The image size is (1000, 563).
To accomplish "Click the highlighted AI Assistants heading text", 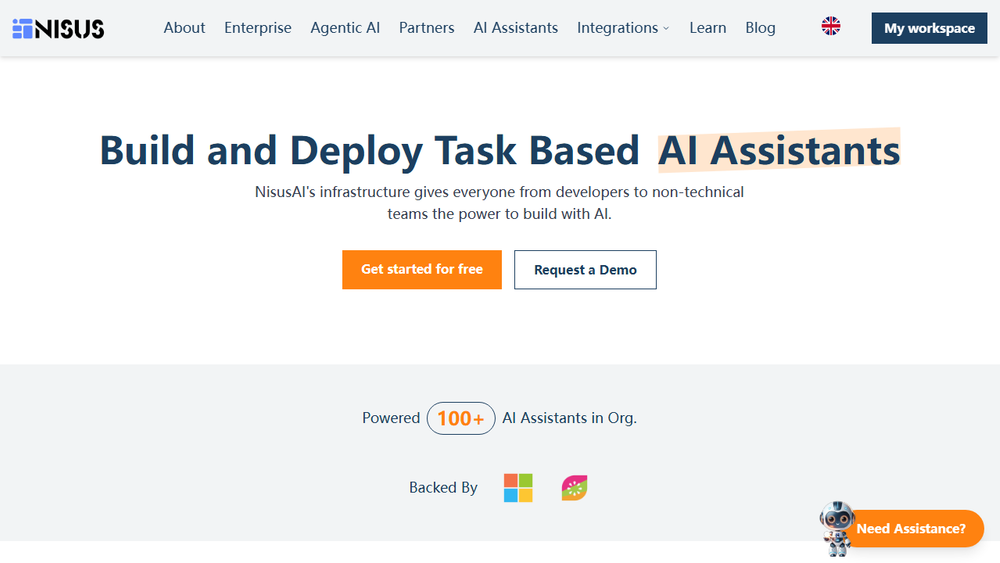I will (779, 151).
